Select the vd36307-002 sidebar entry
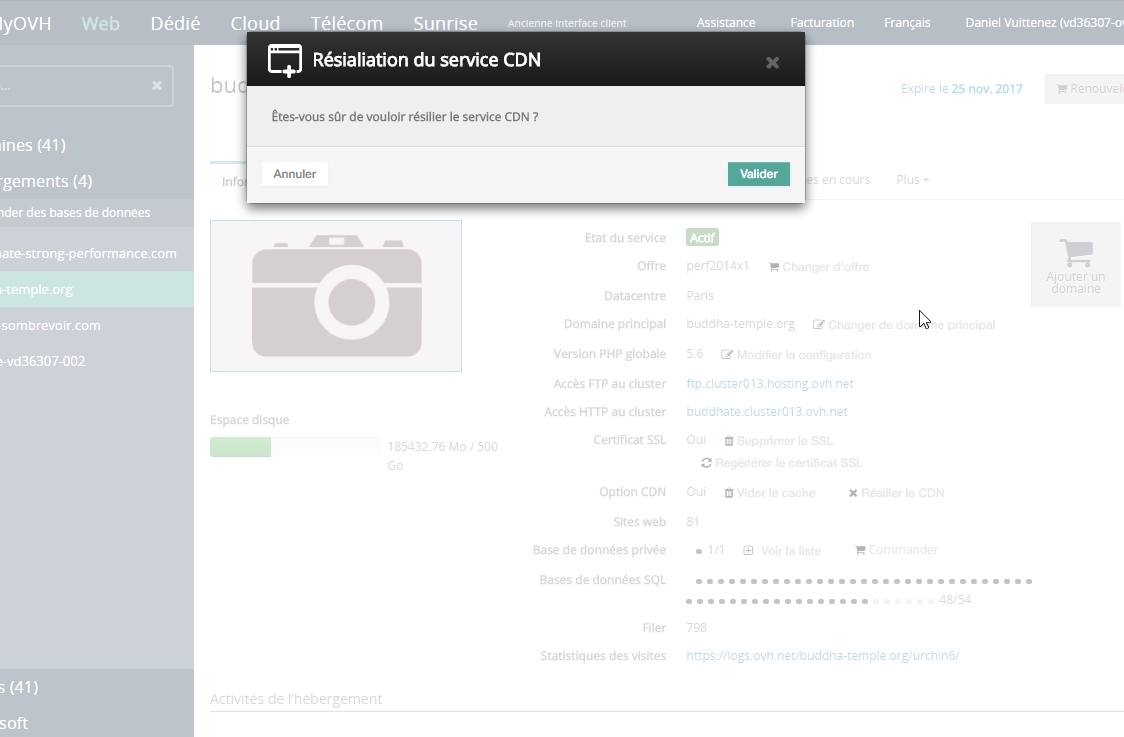 pos(43,361)
